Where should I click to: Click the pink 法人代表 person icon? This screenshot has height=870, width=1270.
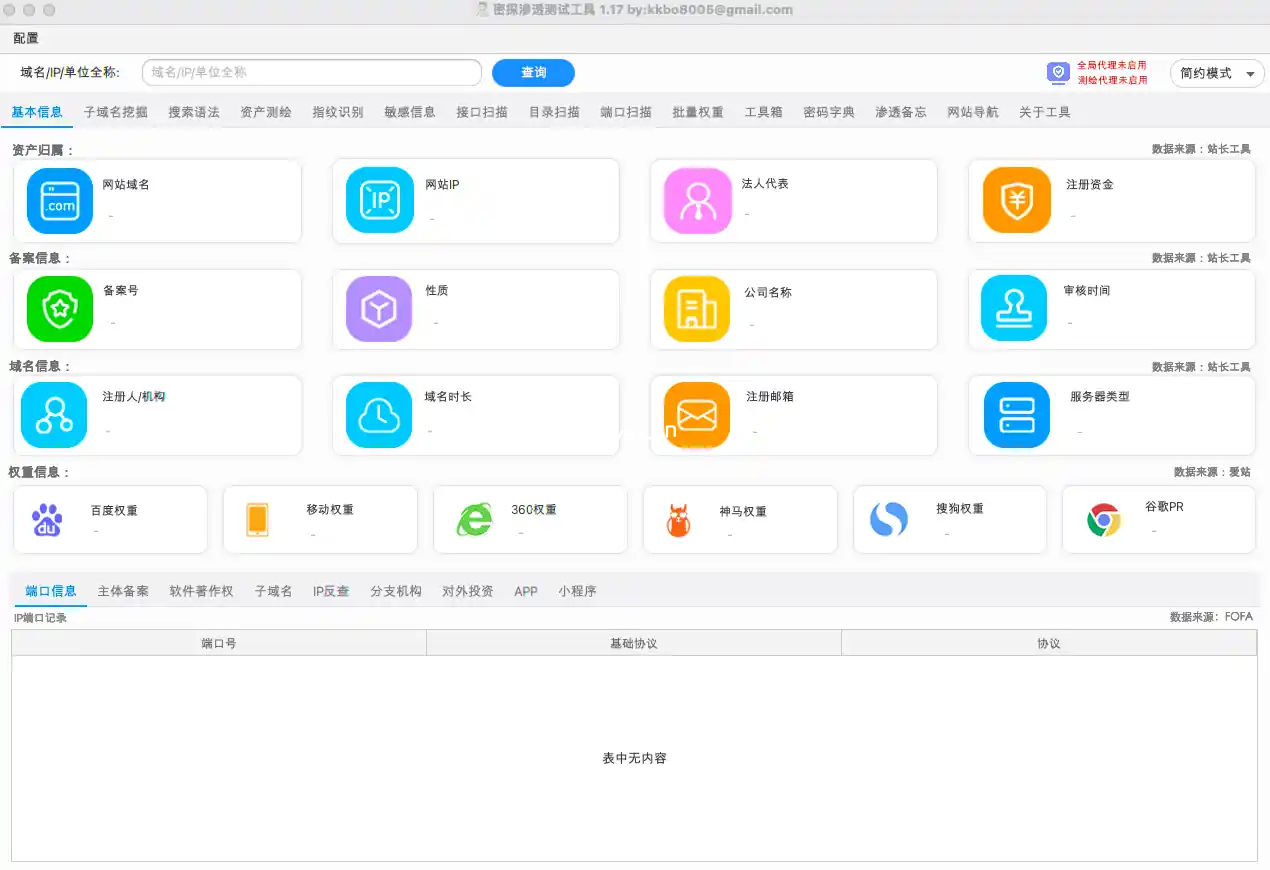point(695,200)
